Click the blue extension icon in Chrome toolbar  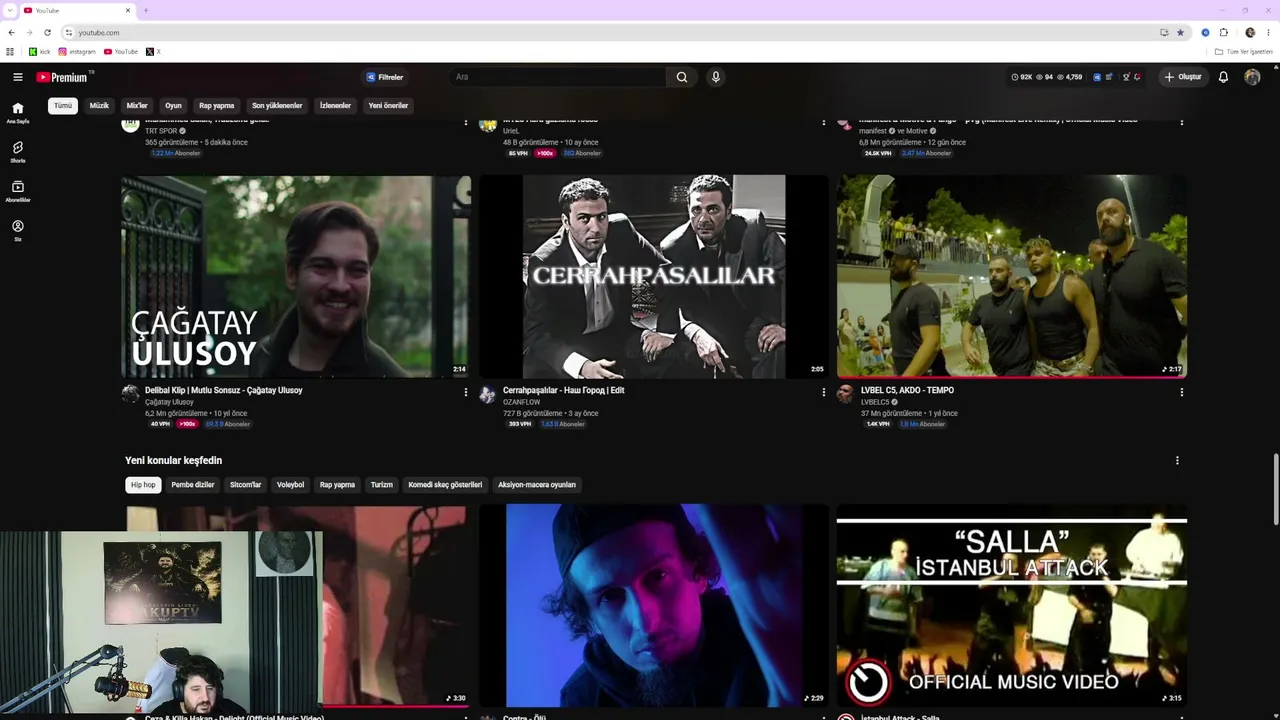click(x=1205, y=32)
